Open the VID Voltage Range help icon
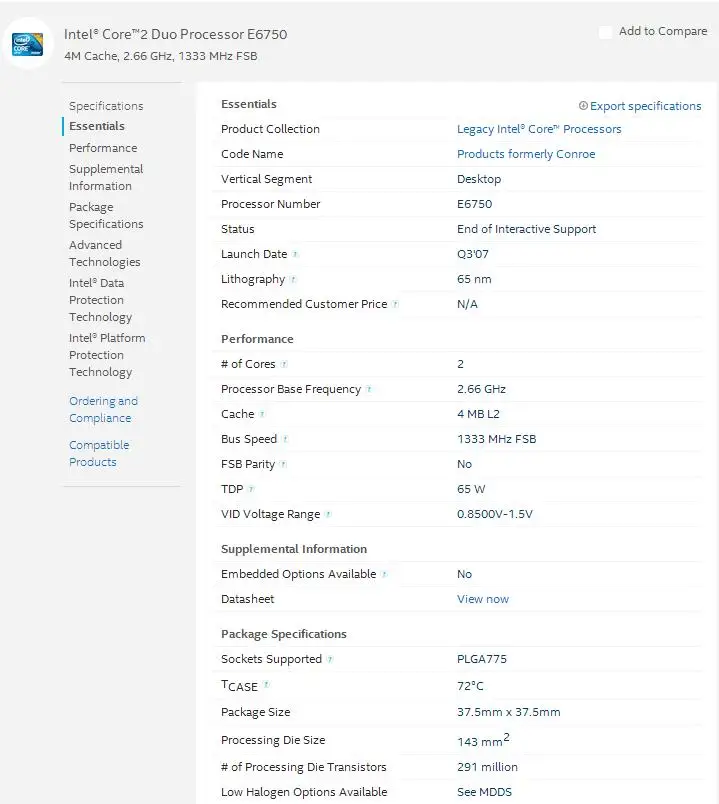Image resolution: width=719 pixels, height=804 pixels. 330,514
